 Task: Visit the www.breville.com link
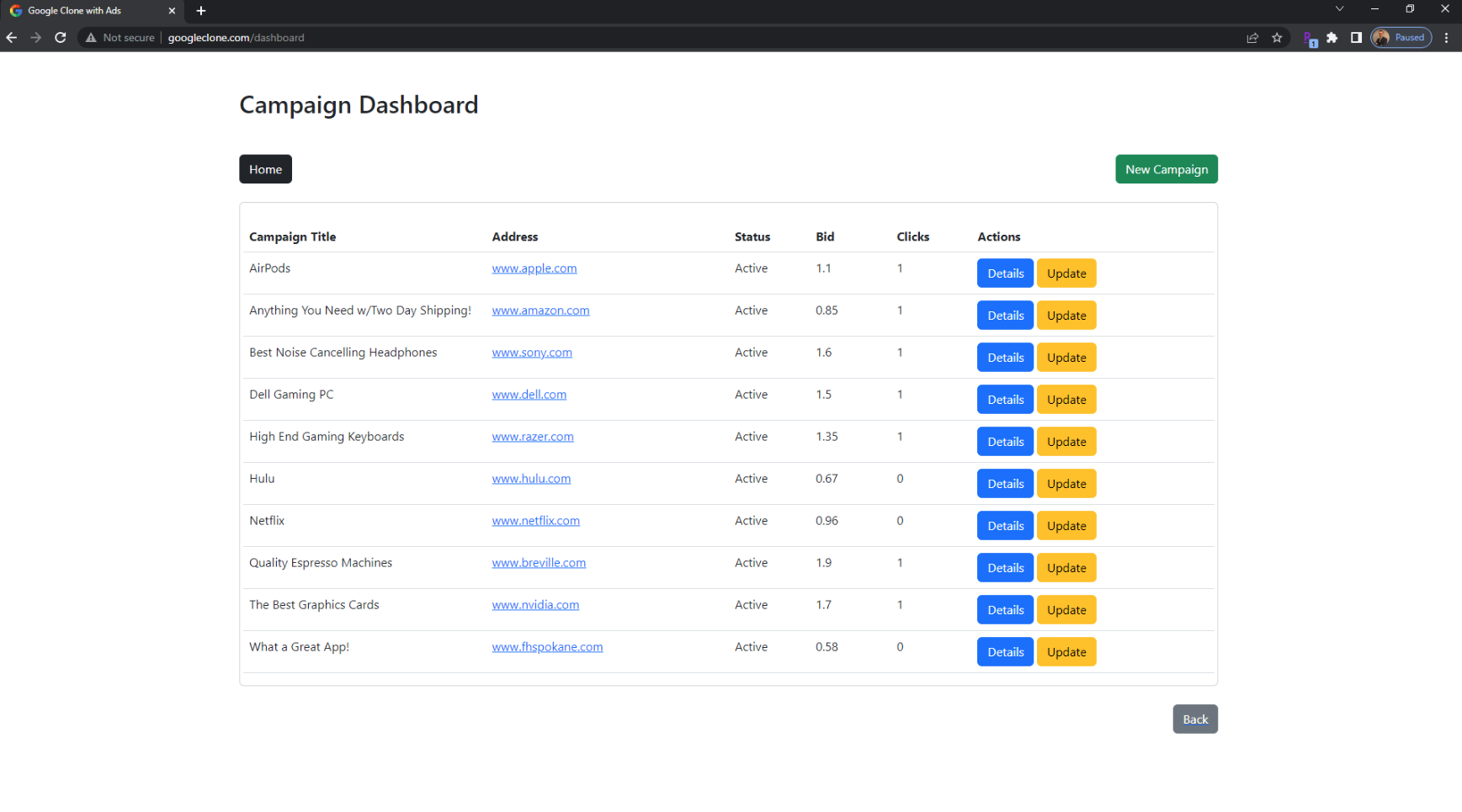point(539,563)
